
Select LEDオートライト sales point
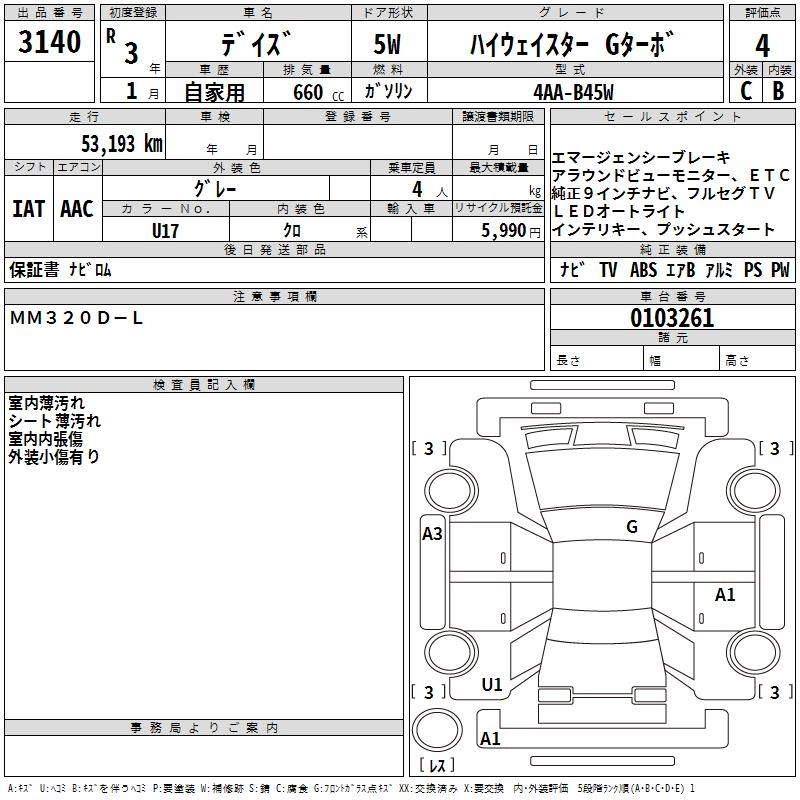pyautogui.click(x=618, y=211)
